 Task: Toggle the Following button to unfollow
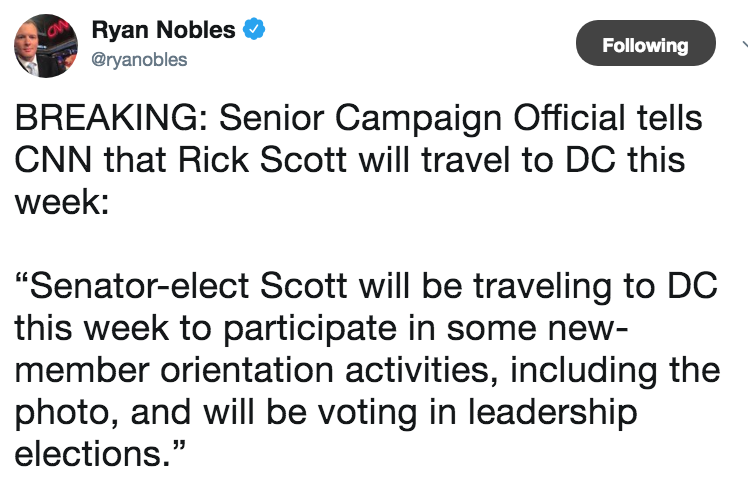click(x=645, y=43)
